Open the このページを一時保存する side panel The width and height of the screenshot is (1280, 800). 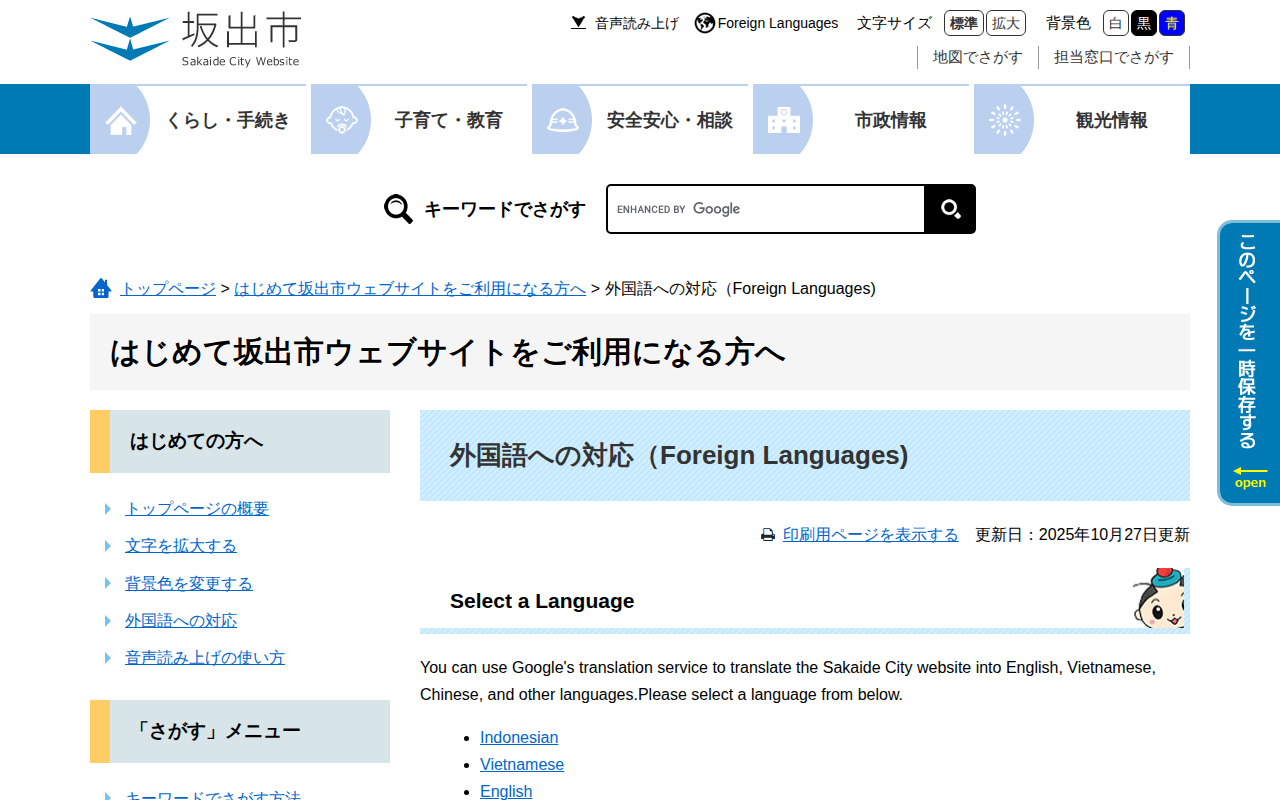pyautogui.click(x=1248, y=362)
